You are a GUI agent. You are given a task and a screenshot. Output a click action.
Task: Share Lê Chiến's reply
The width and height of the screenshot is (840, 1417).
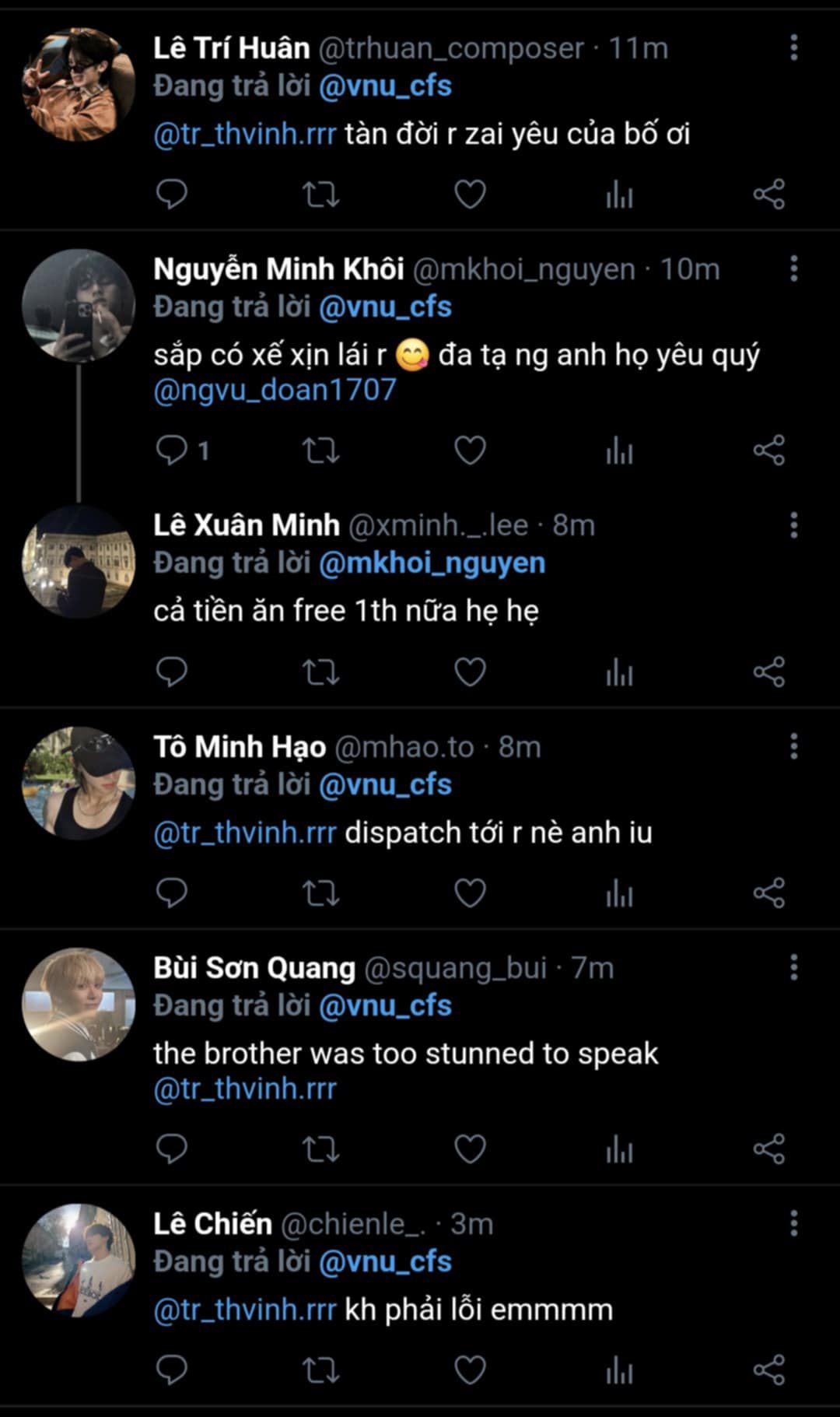point(768,1370)
